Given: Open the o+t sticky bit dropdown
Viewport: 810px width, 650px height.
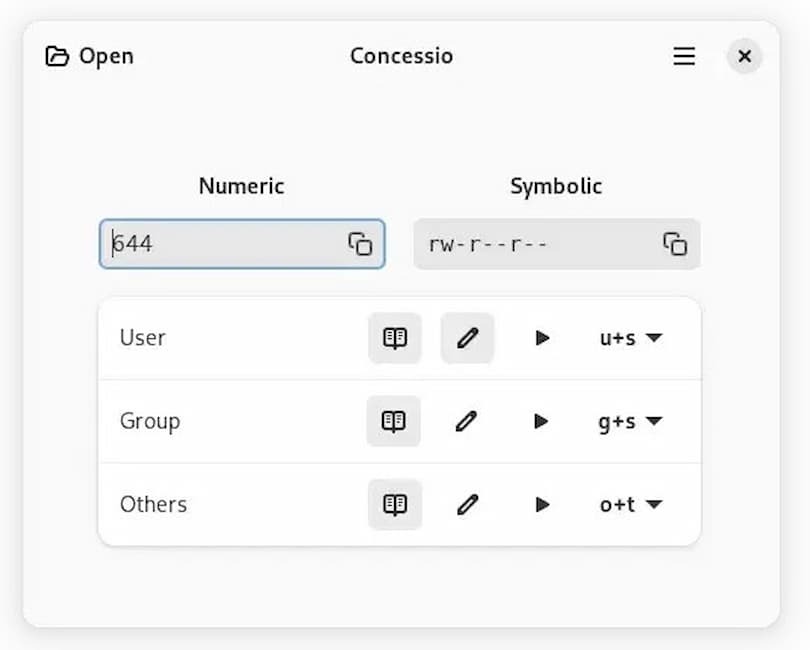Looking at the screenshot, I should click(631, 504).
